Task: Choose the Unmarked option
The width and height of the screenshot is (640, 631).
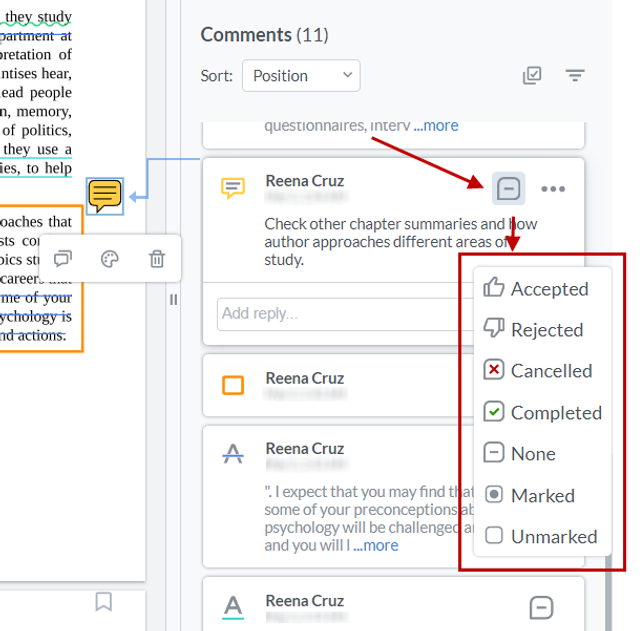Action: click(542, 536)
